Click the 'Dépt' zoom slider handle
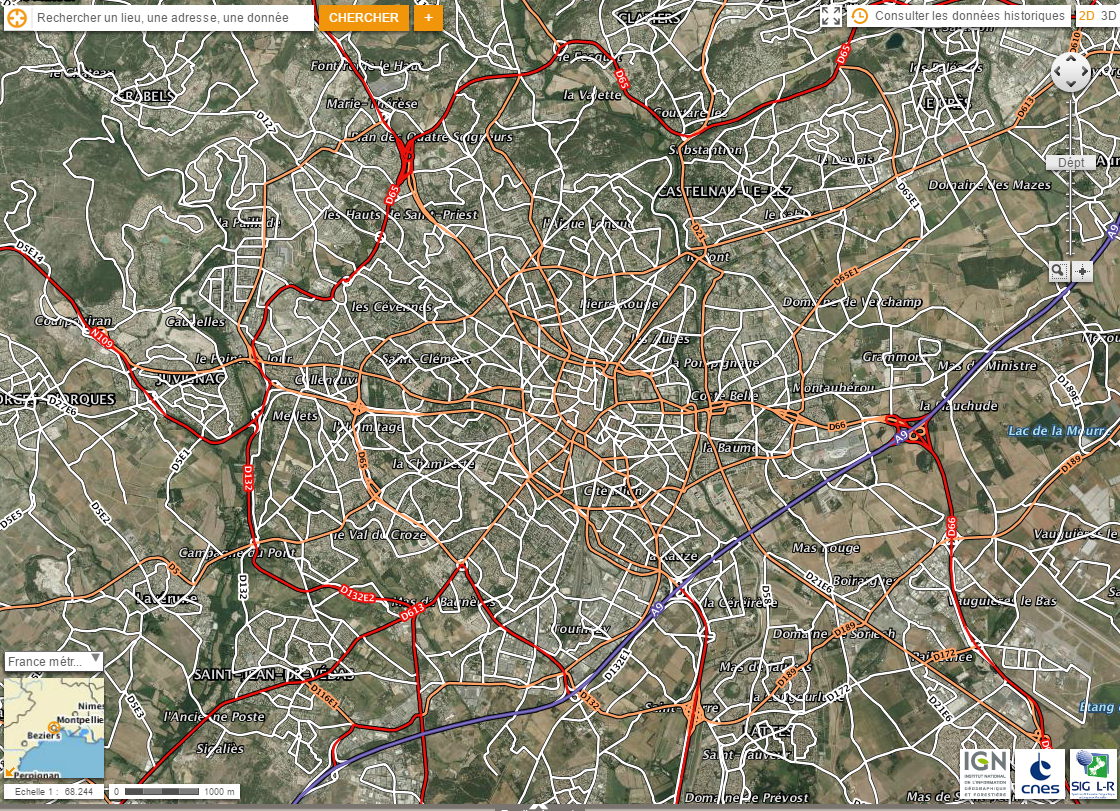 [x=1071, y=163]
